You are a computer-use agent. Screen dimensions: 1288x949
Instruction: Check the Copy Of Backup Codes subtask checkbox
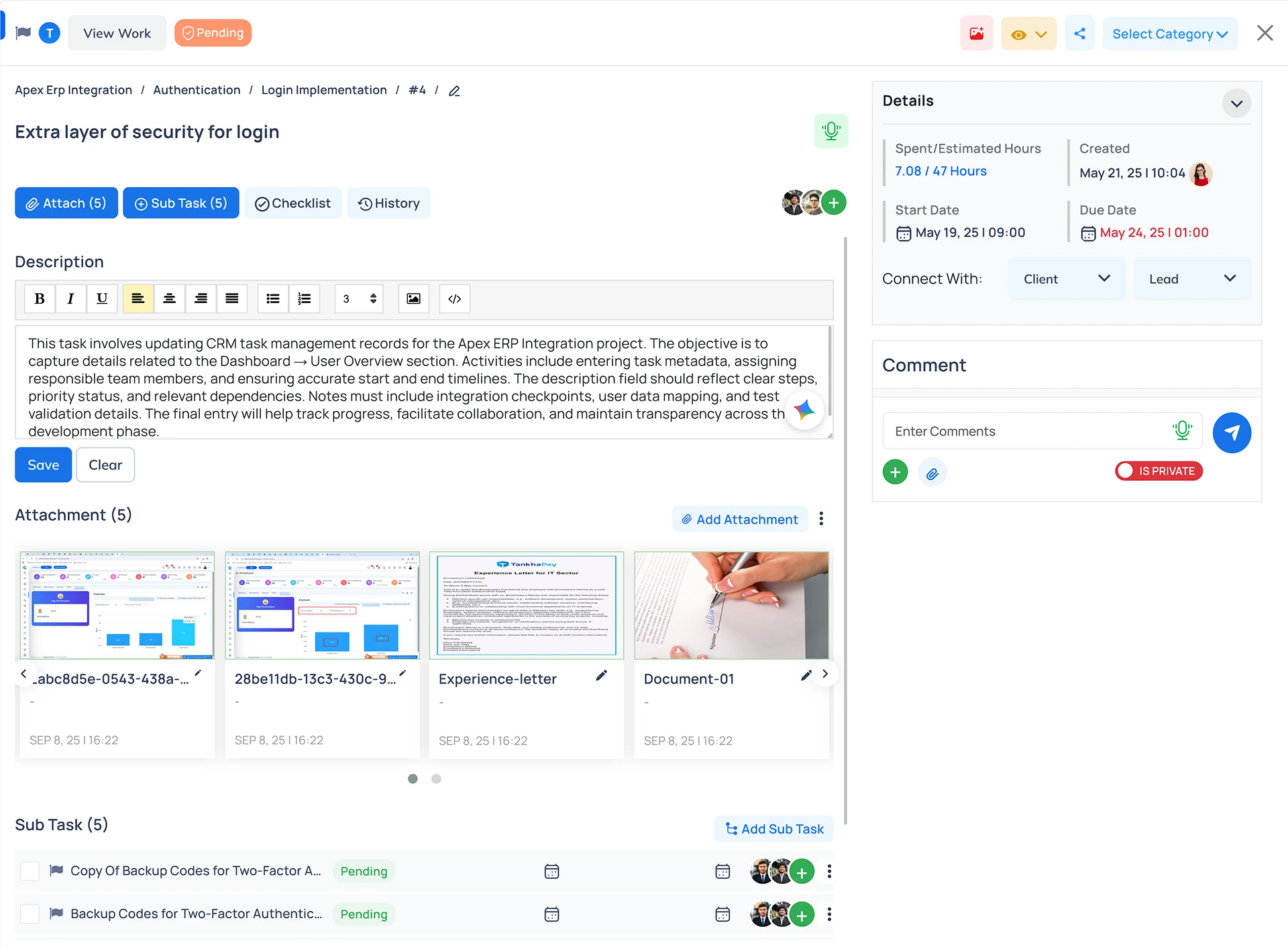tap(30, 871)
